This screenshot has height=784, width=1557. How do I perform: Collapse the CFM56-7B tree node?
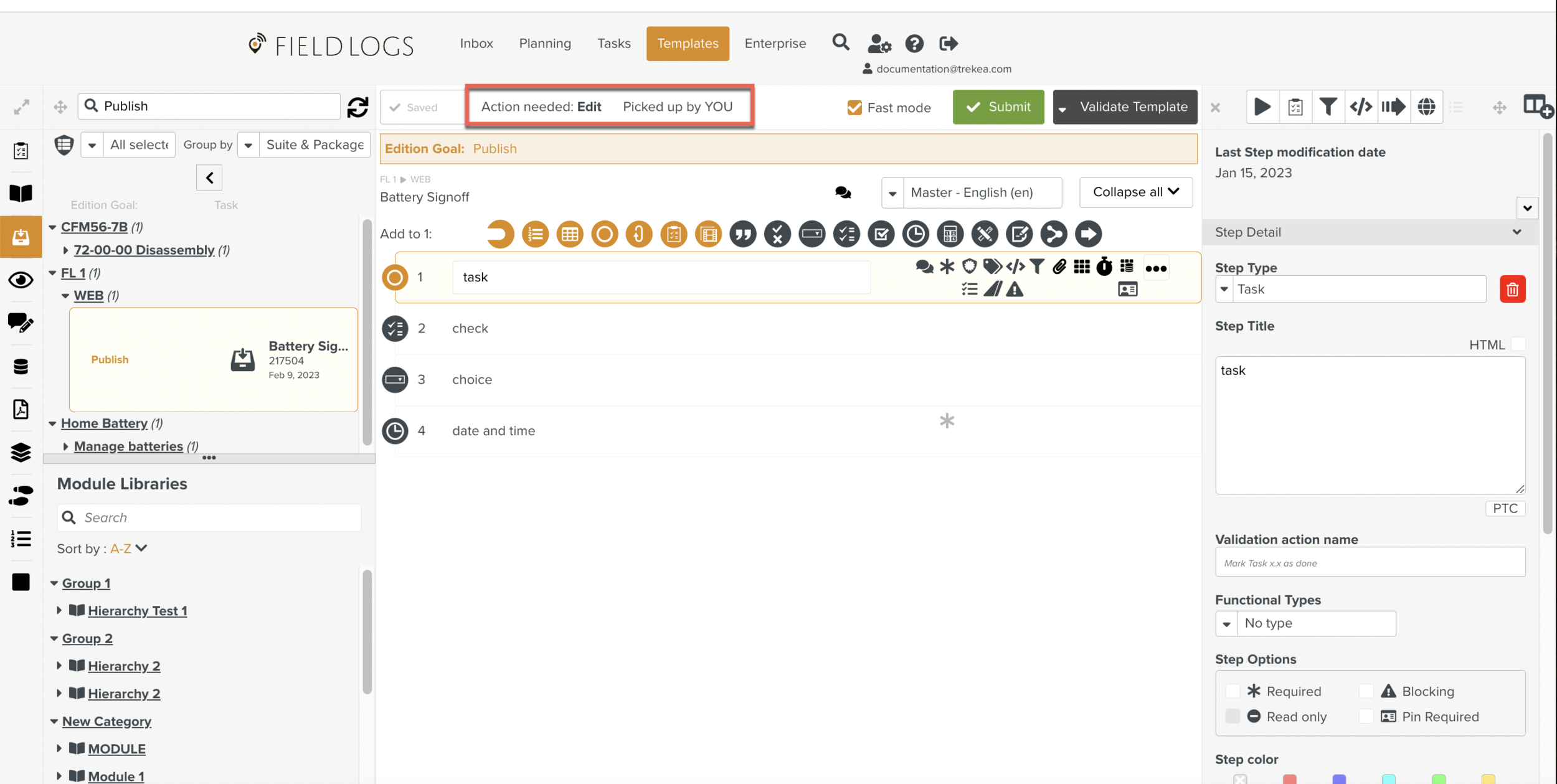click(53, 227)
